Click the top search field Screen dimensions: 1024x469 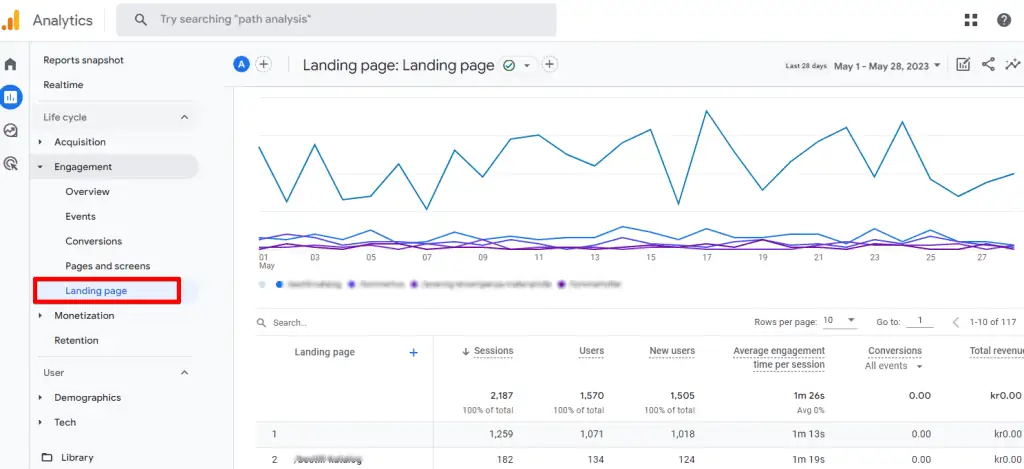(336, 20)
